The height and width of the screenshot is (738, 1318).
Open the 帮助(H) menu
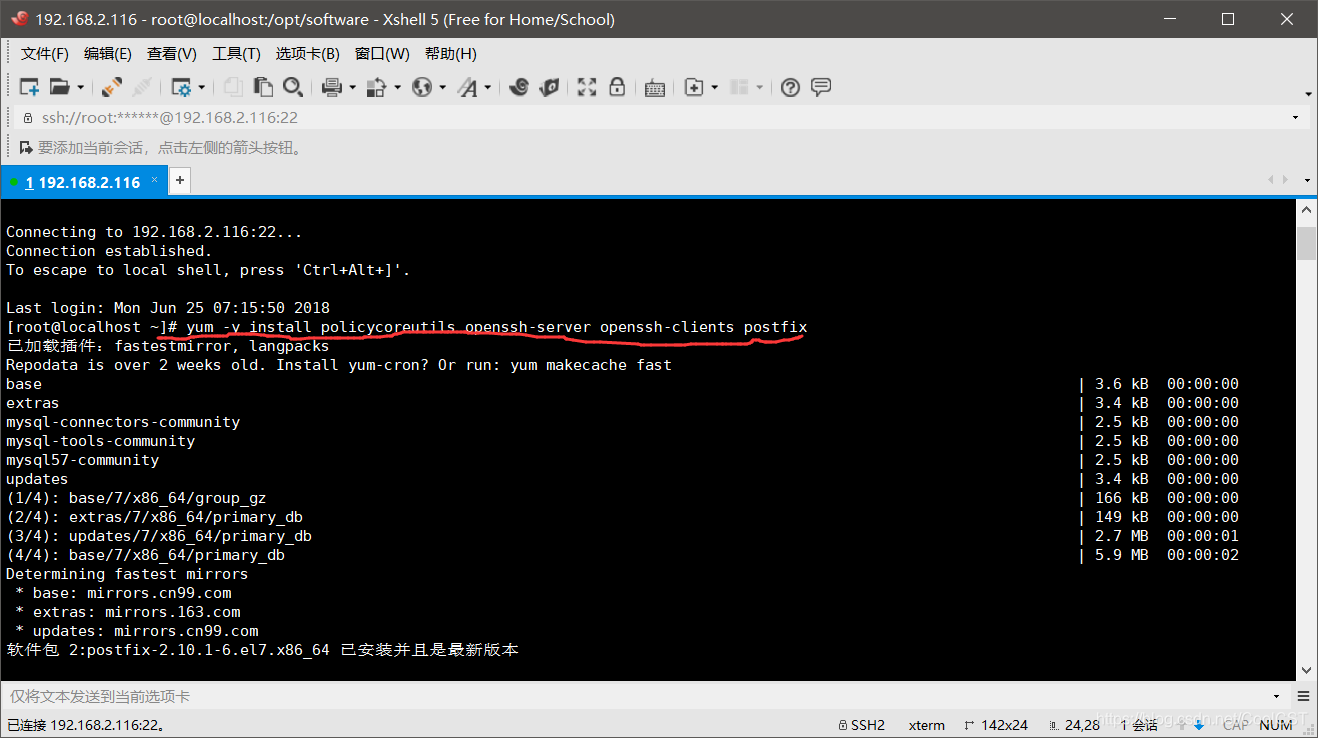(451, 54)
